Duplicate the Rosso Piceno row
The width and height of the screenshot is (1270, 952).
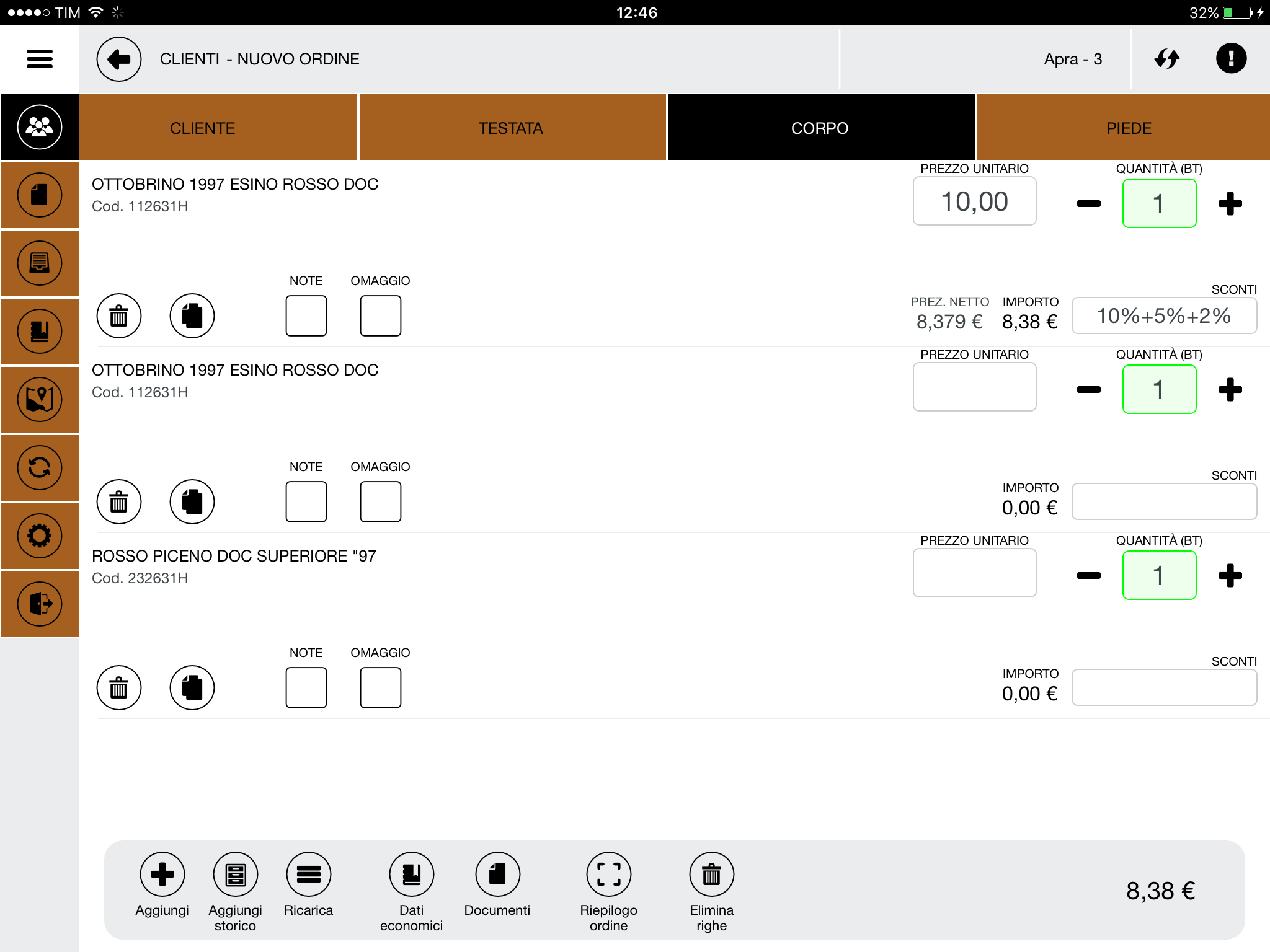192,688
